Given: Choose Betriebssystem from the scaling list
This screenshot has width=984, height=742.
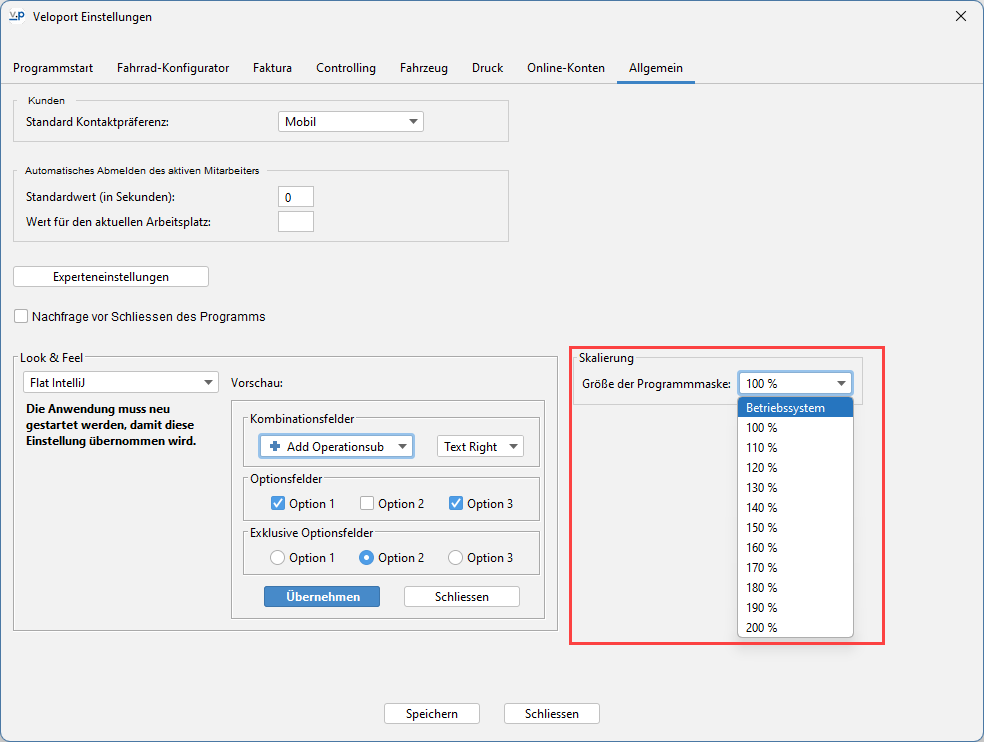Looking at the screenshot, I should point(795,407).
